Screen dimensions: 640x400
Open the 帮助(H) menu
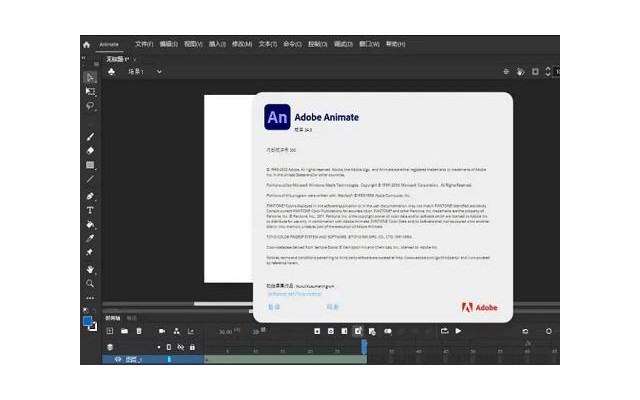point(396,44)
